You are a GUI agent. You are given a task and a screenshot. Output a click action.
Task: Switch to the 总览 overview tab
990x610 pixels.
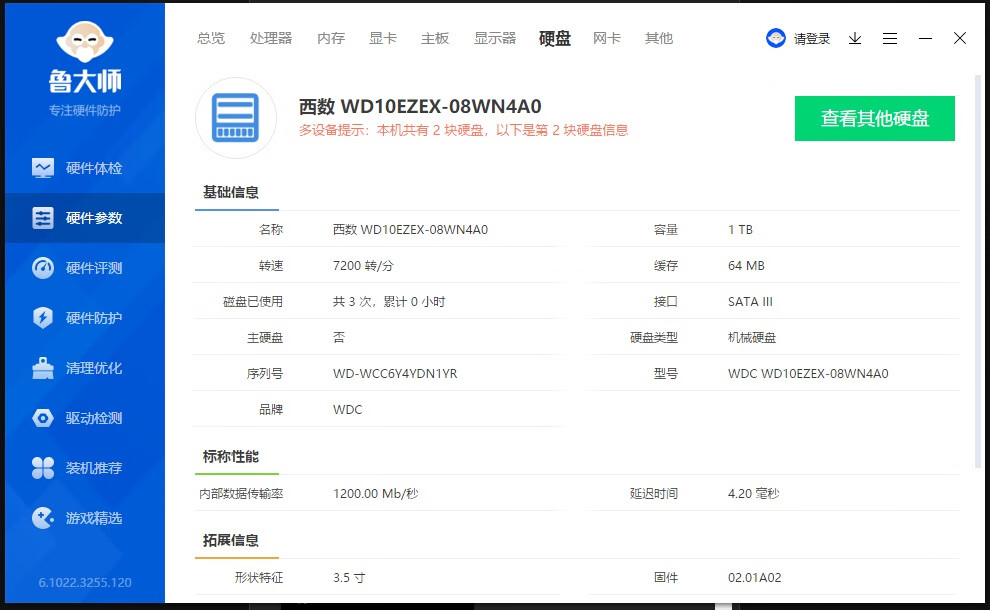tap(210, 38)
